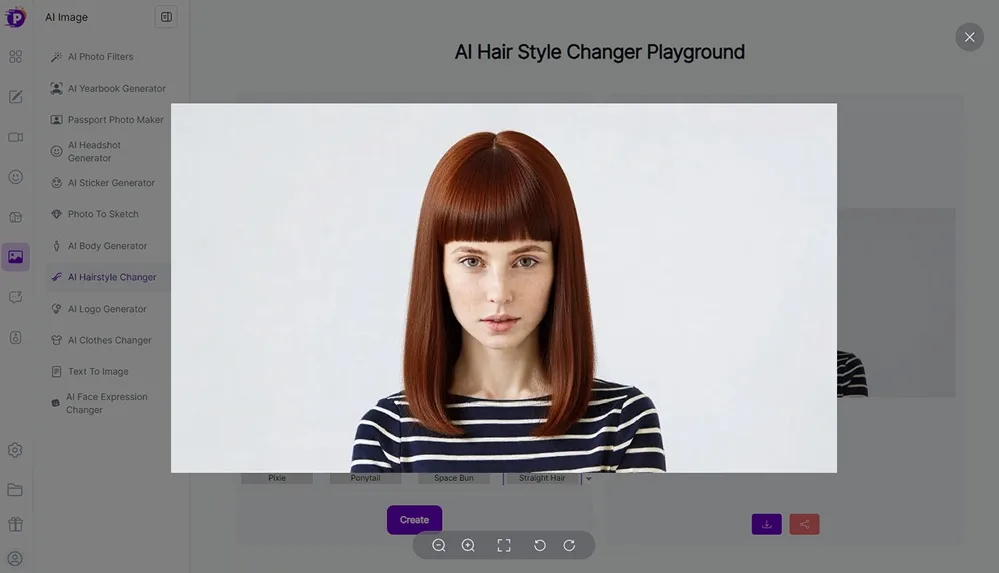The width and height of the screenshot is (999, 573).
Task: Rotate the image clockwise
Action: [x=569, y=545]
